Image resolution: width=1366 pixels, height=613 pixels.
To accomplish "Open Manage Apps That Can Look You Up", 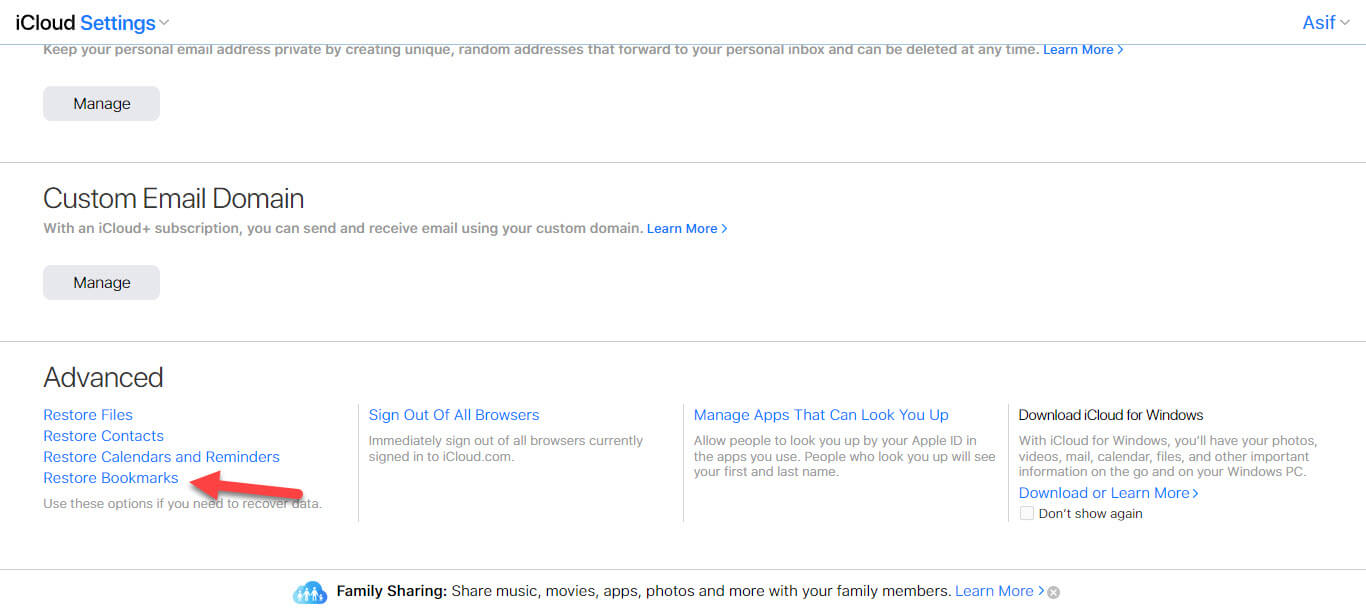I will [x=821, y=415].
